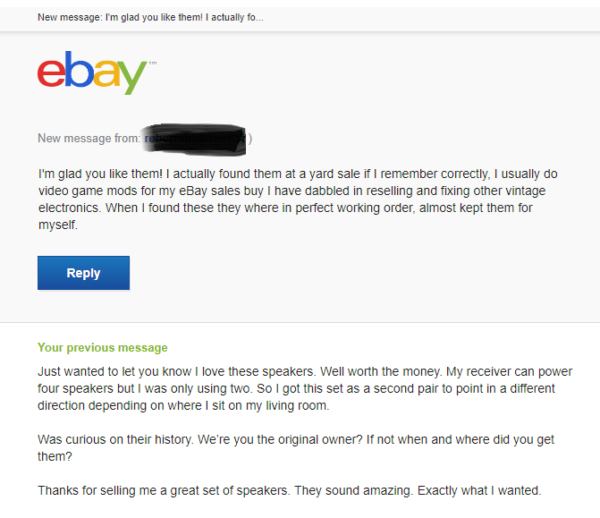Click the 'New message from:' label
This screenshot has width=600, height=518.
tap(89, 138)
